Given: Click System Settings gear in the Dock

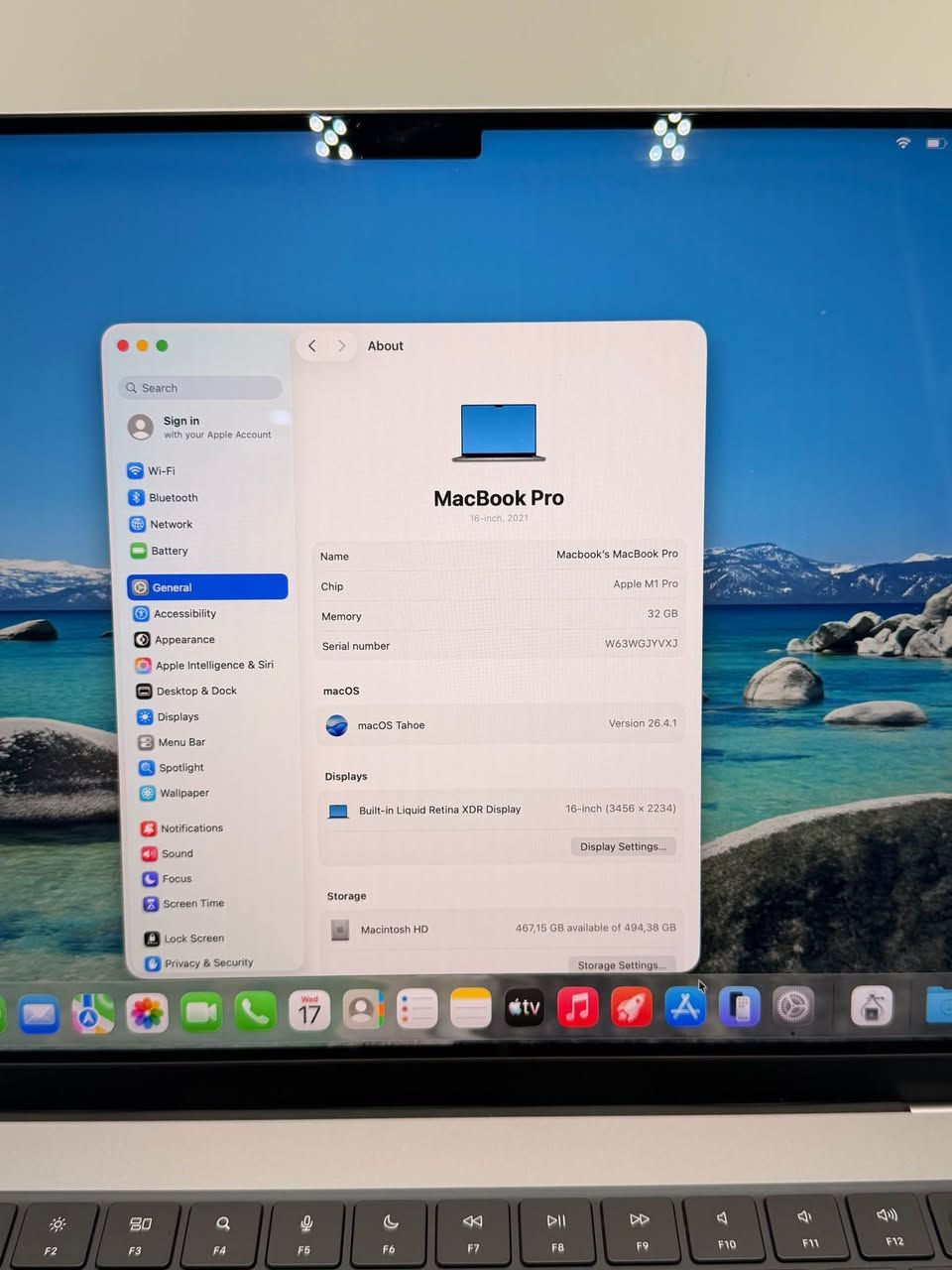Looking at the screenshot, I should [x=793, y=1007].
